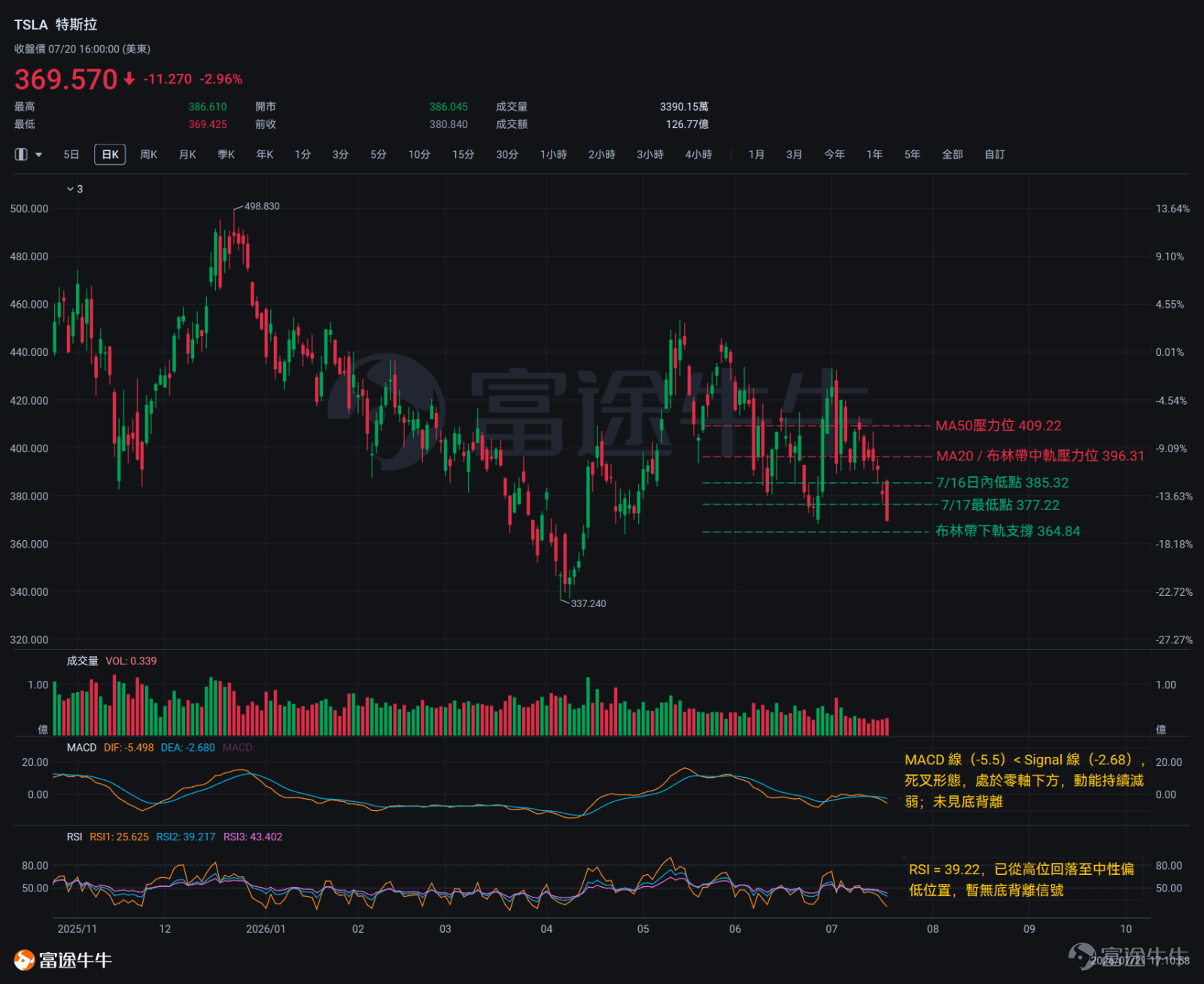Click the DIF: -5.498 value
The width and height of the screenshot is (1204, 984).
pos(129,748)
